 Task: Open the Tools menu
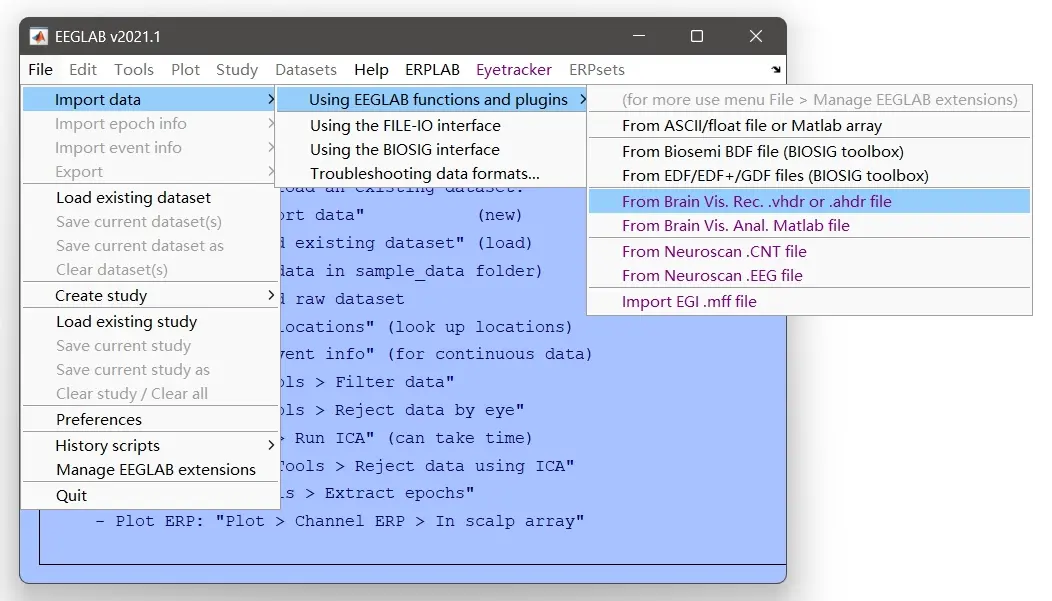tap(134, 70)
